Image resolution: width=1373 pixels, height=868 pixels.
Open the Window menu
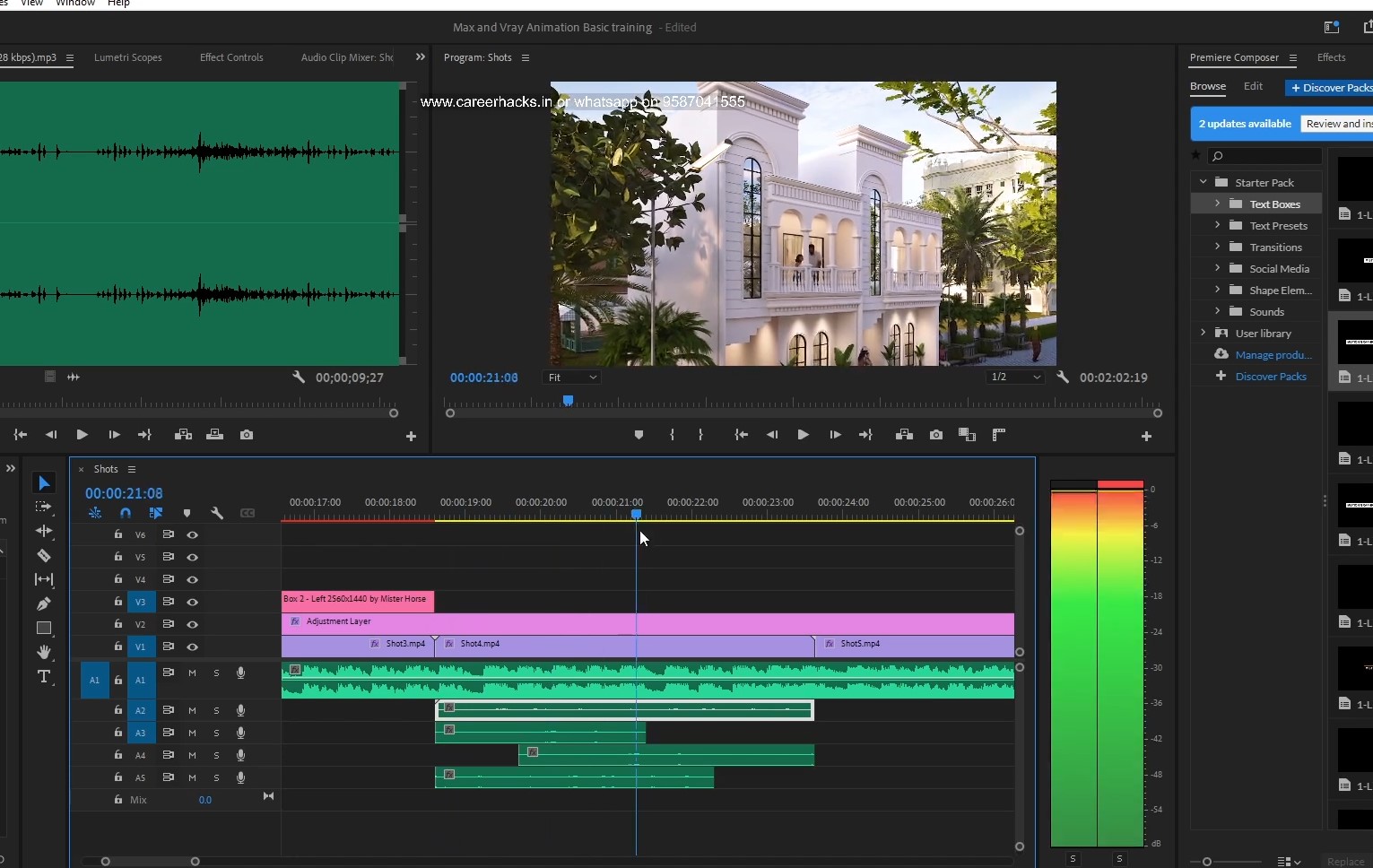tap(75, 4)
